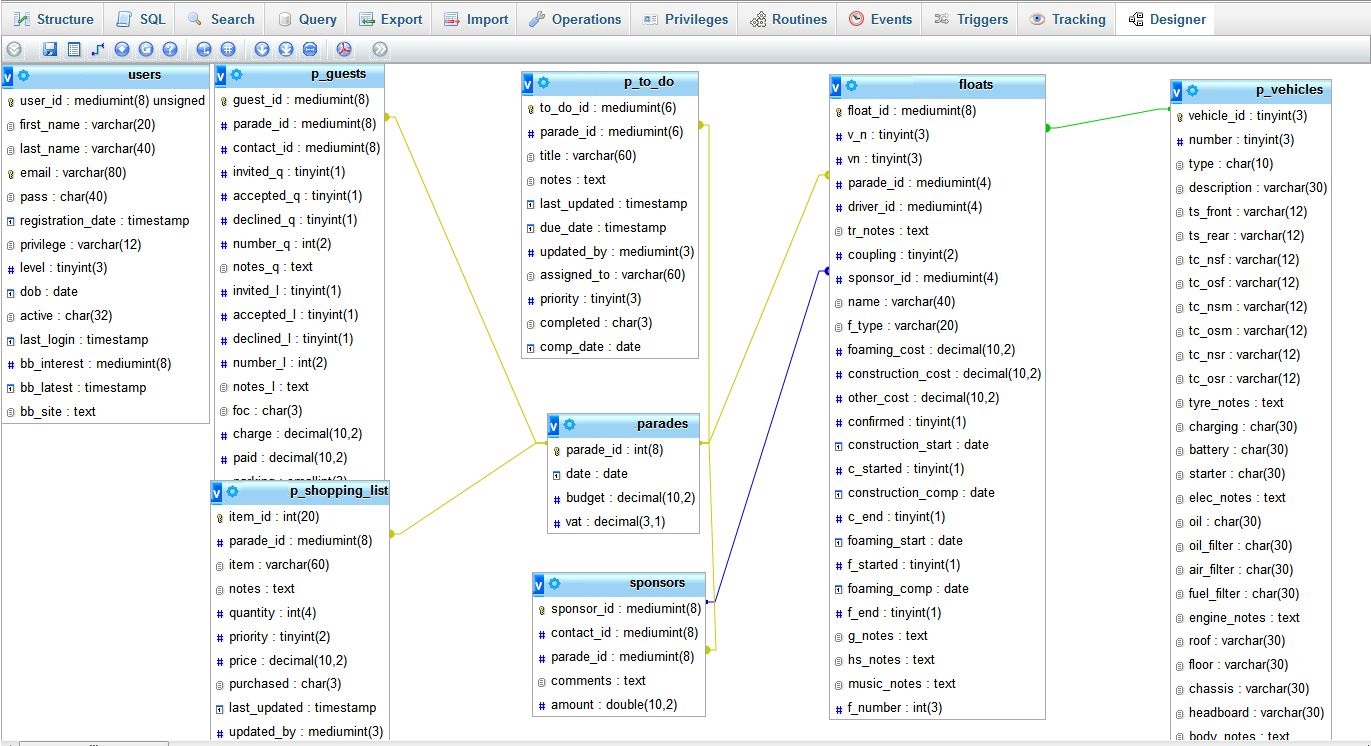Click the Create table toolbar icon
The height and width of the screenshot is (746, 1371).
[74, 48]
